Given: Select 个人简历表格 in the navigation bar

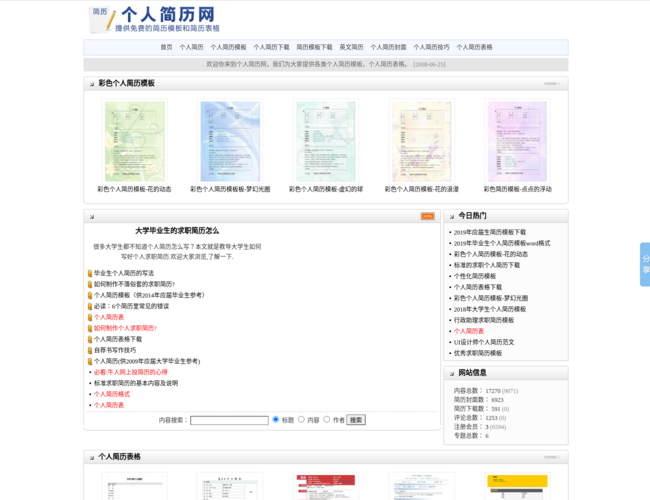Looking at the screenshot, I should coord(475,47).
